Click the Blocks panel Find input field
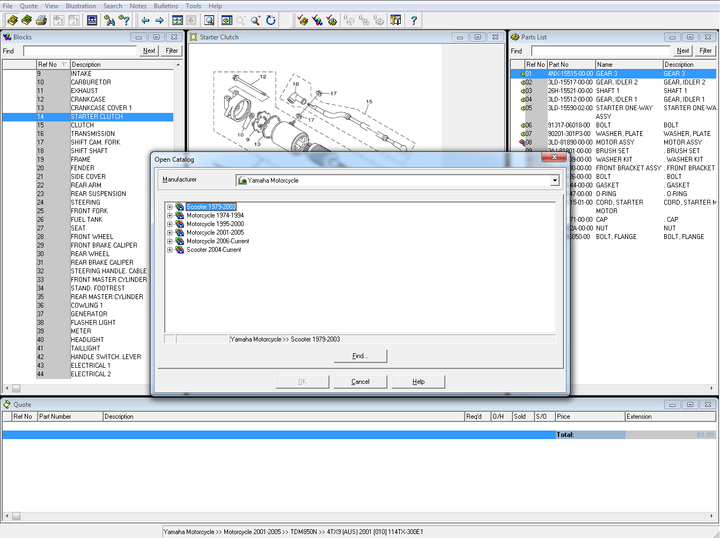 click(80, 51)
